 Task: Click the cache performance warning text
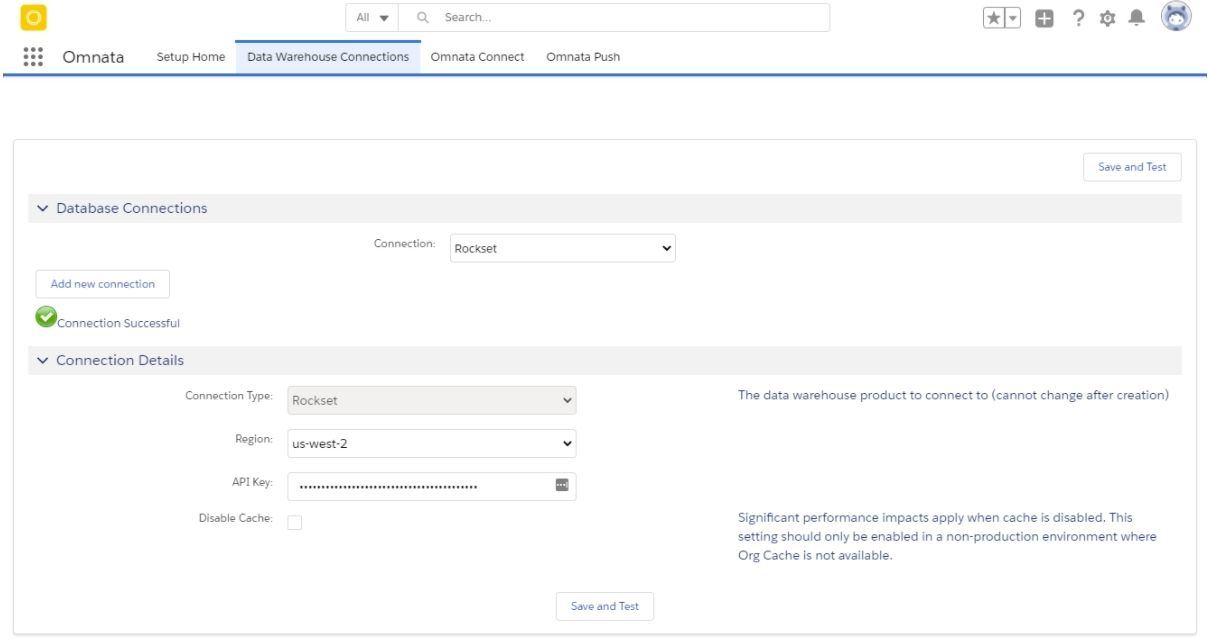pos(947,537)
